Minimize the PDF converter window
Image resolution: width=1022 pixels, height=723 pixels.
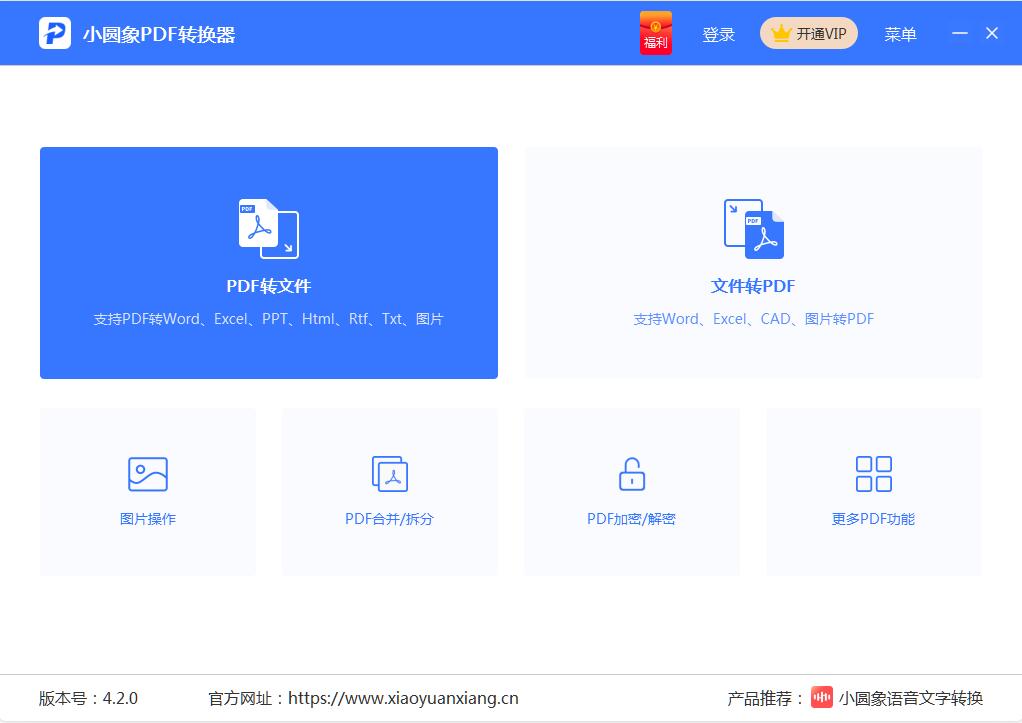[959, 33]
